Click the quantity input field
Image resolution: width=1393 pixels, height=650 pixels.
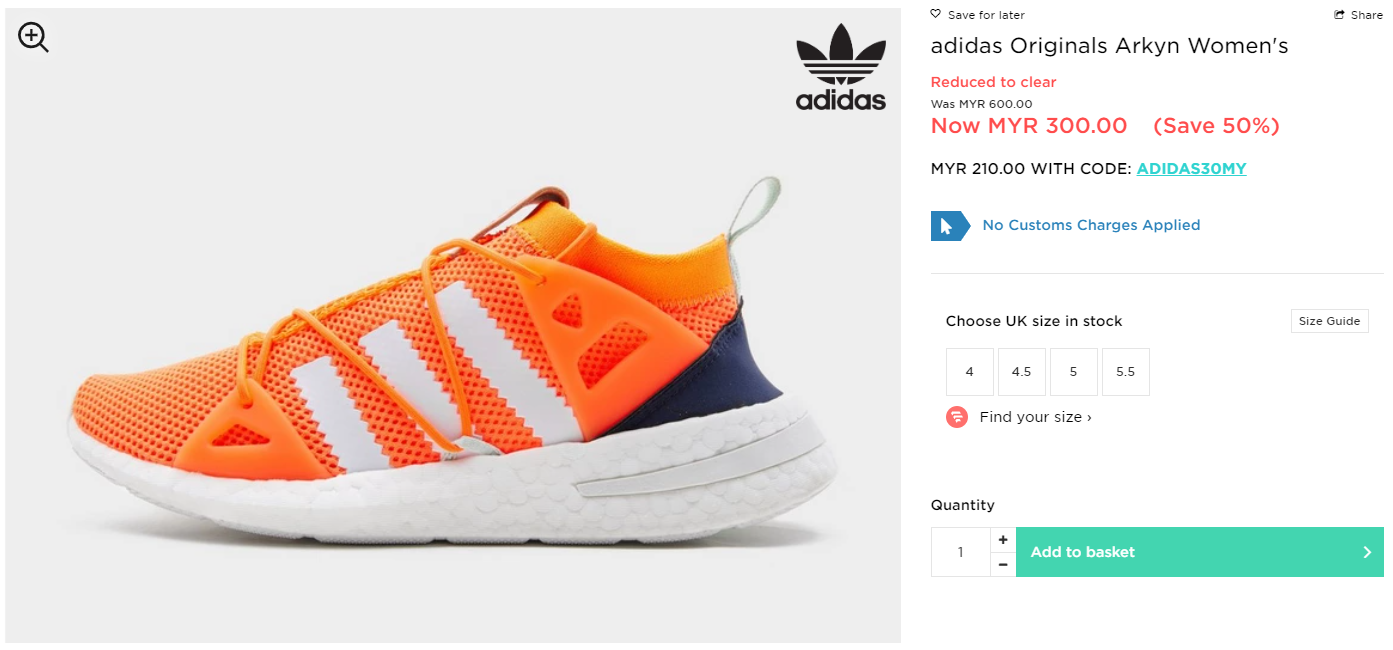[960, 552]
